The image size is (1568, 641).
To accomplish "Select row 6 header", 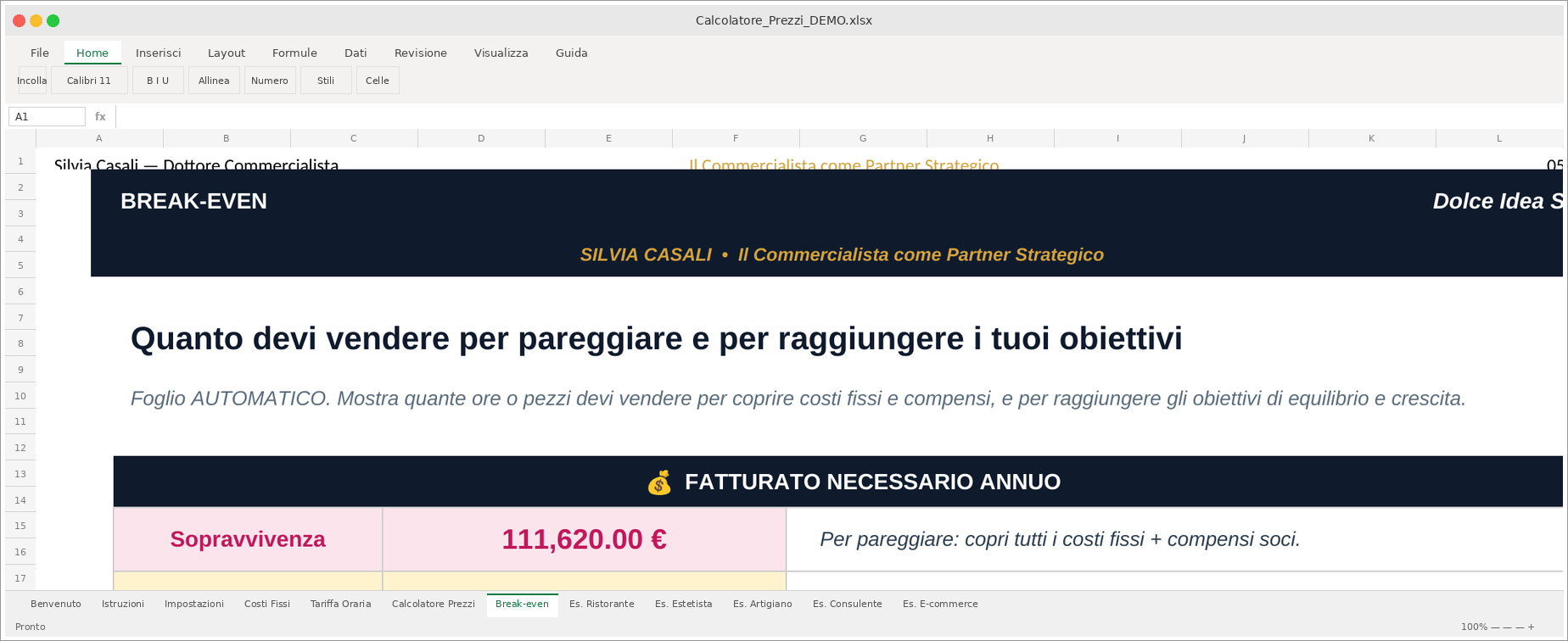I will pyautogui.click(x=20, y=292).
